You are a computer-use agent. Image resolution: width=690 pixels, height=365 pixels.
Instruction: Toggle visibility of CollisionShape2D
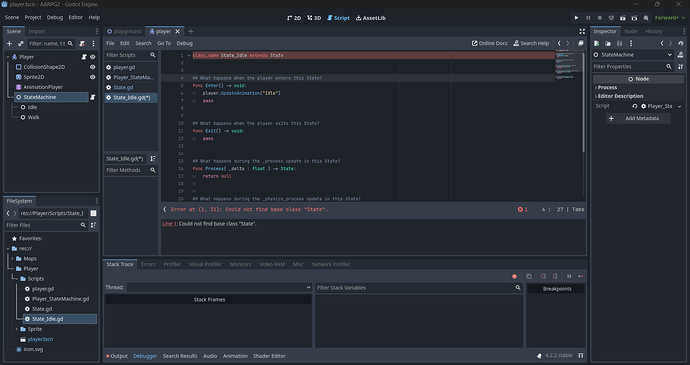coord(92,67)
